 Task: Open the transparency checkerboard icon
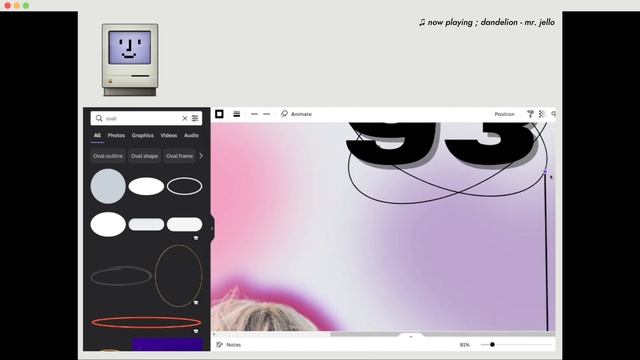542,114
